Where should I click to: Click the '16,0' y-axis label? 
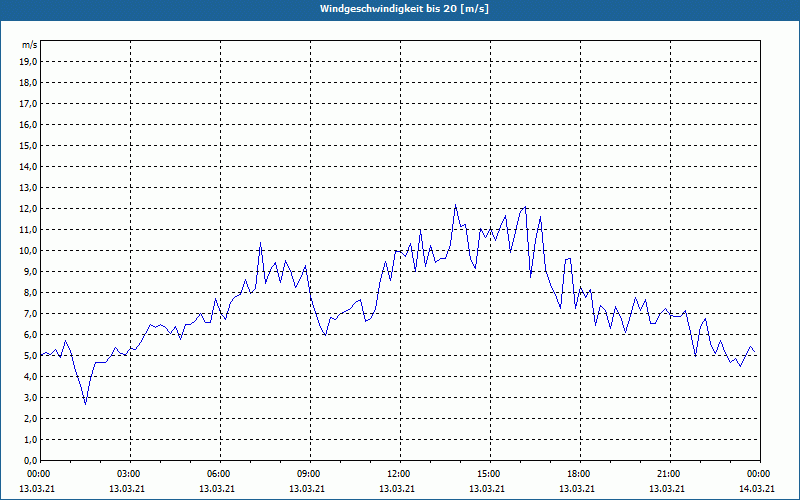click(x=28, y=124)
